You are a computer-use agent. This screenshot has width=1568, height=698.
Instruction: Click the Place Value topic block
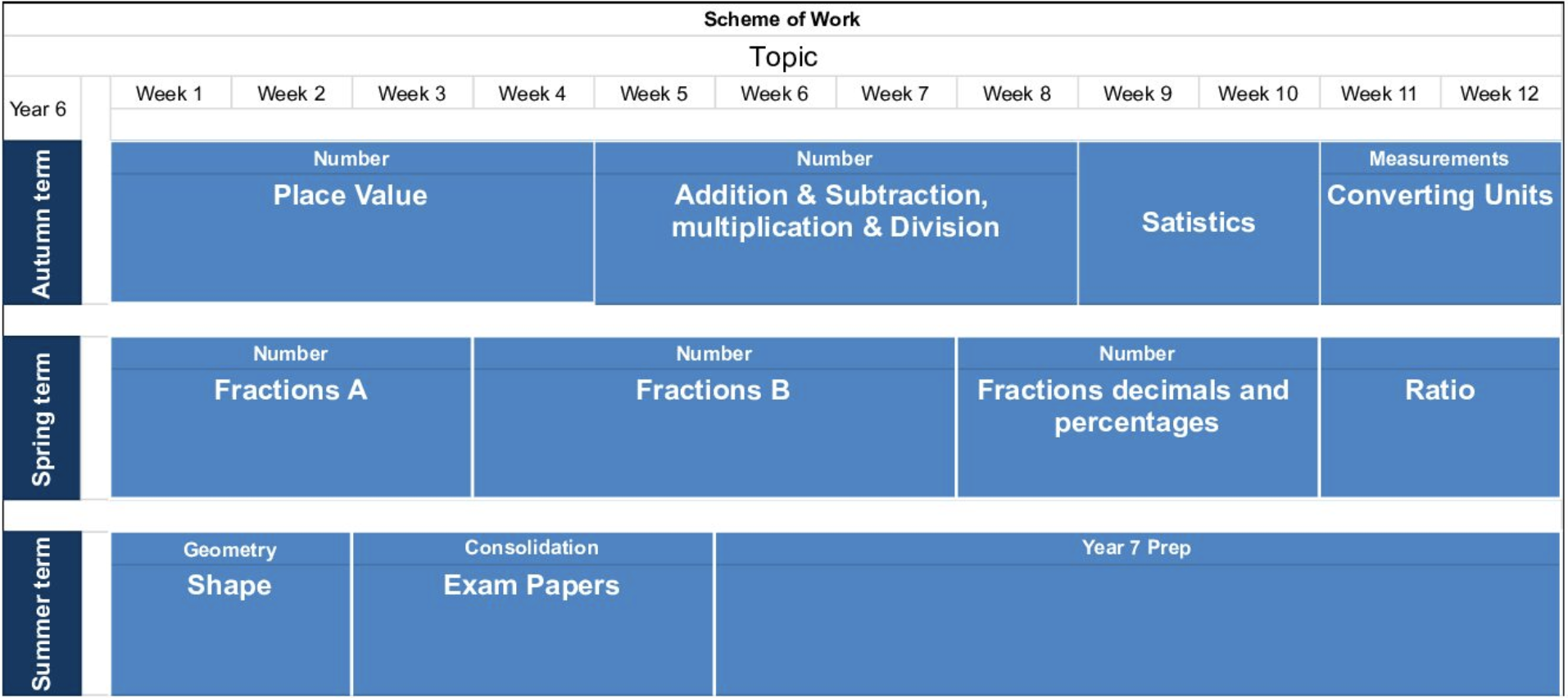[x=351, y=196]
